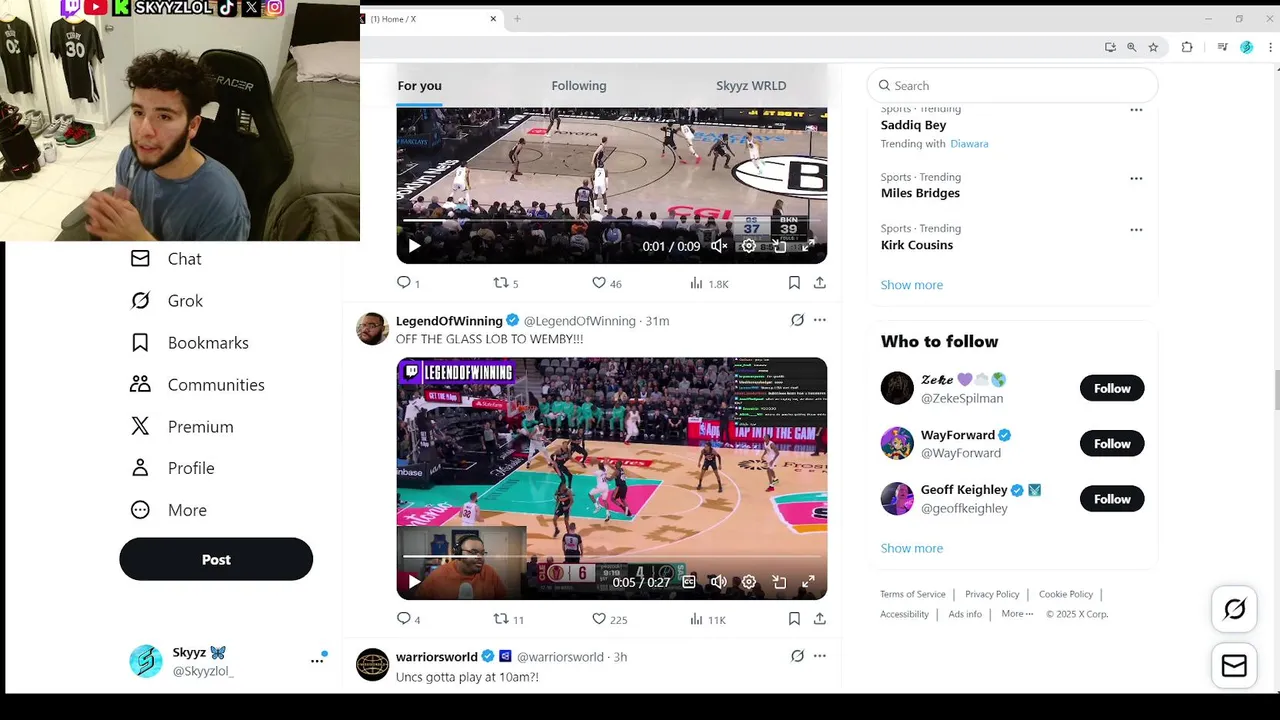Toggle captions on Wemby video
The image size is (1280, 720).
pyautogui.click(x=689, y=582)
